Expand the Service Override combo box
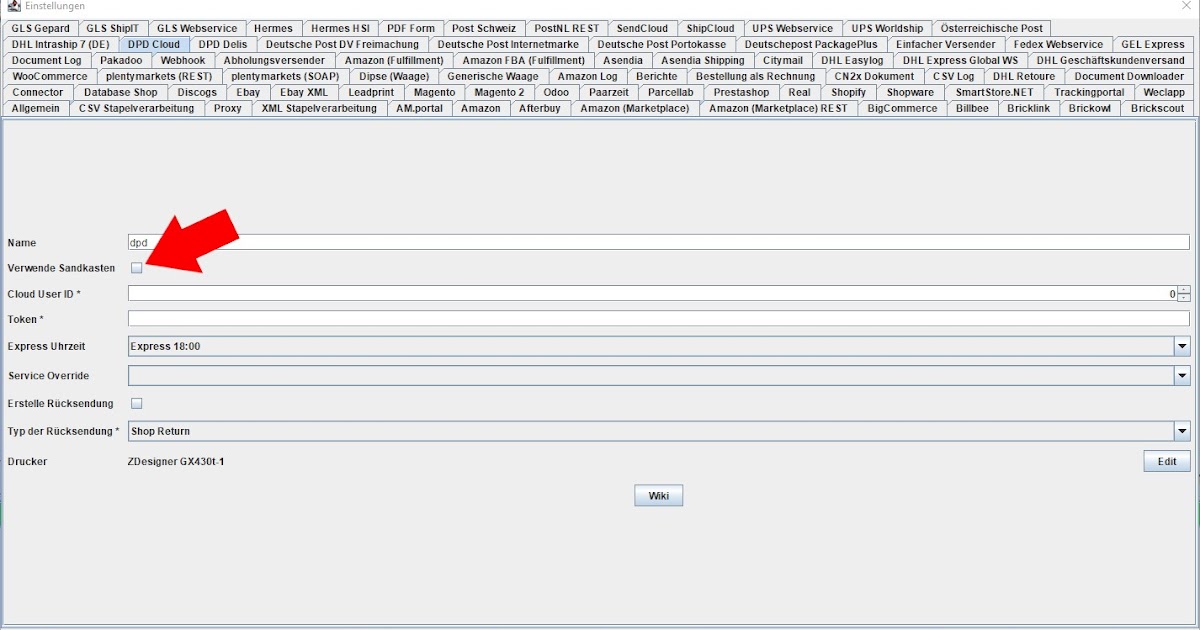The image size is (1200, 630). click(x=1182, y=375)
